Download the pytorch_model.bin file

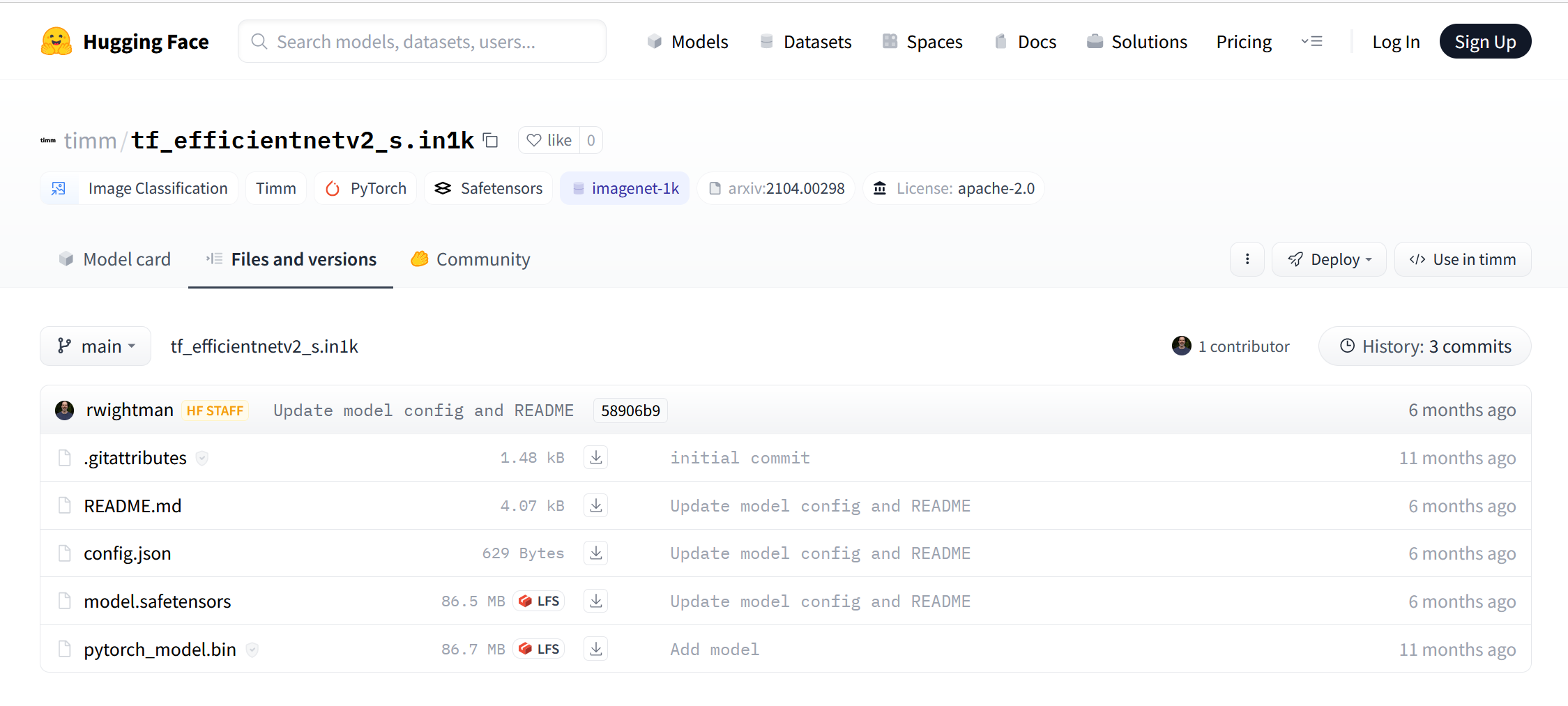click(595, 649)
